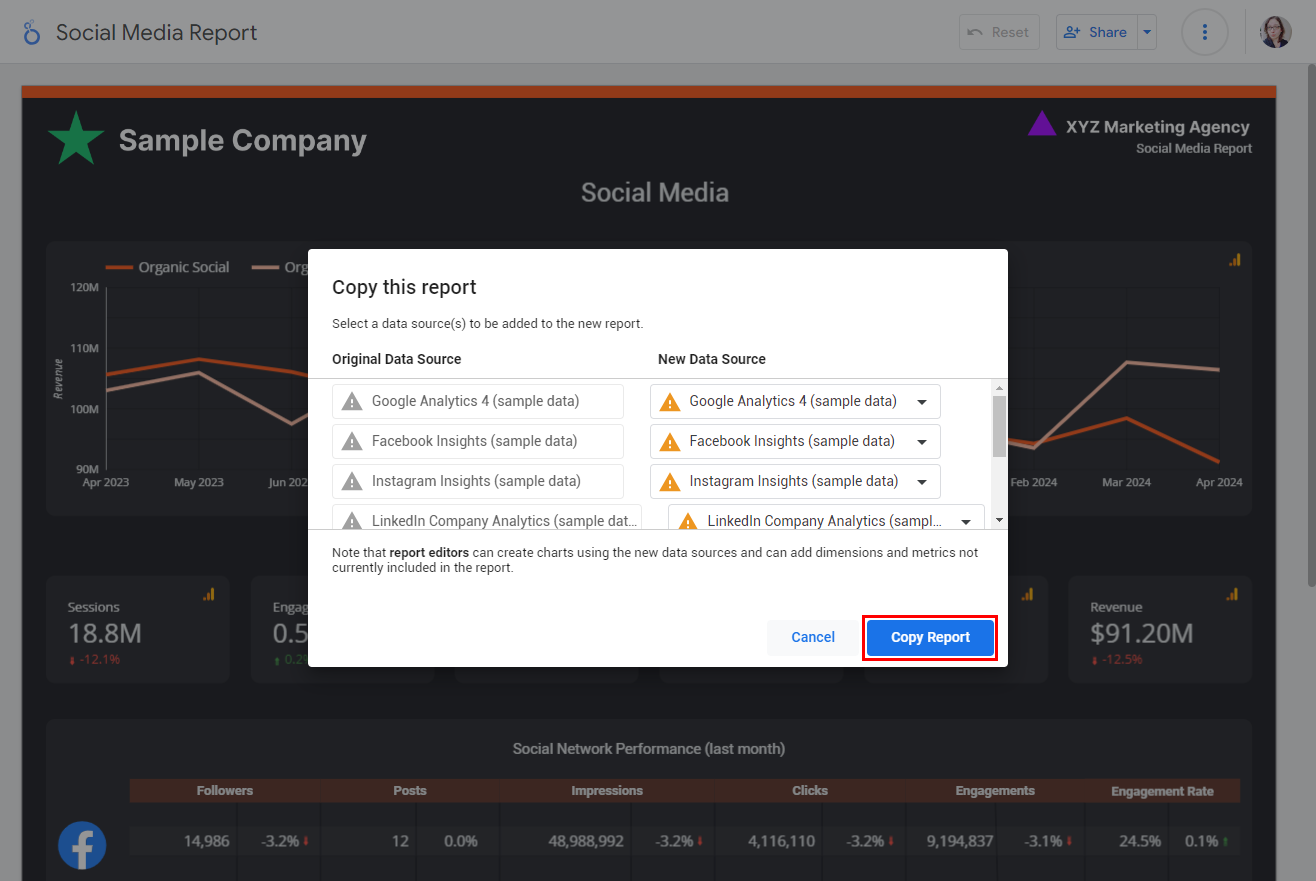This screenshot has height=881, width=1316.
Task: Click the purple triangle agency logo
Action: (x=1042, y=124)
